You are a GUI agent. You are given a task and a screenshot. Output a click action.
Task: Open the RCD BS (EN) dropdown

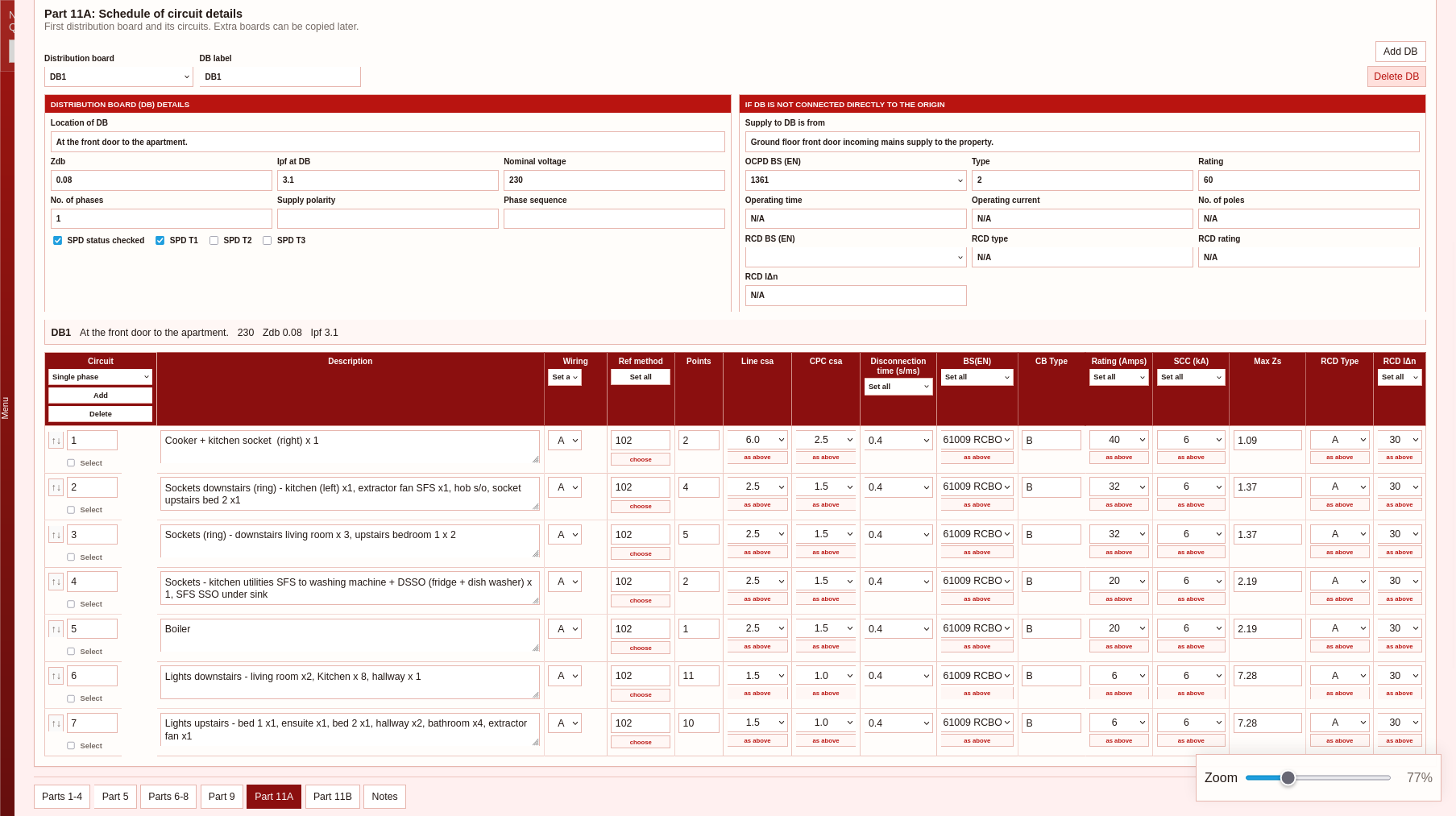tap(856, 257)
